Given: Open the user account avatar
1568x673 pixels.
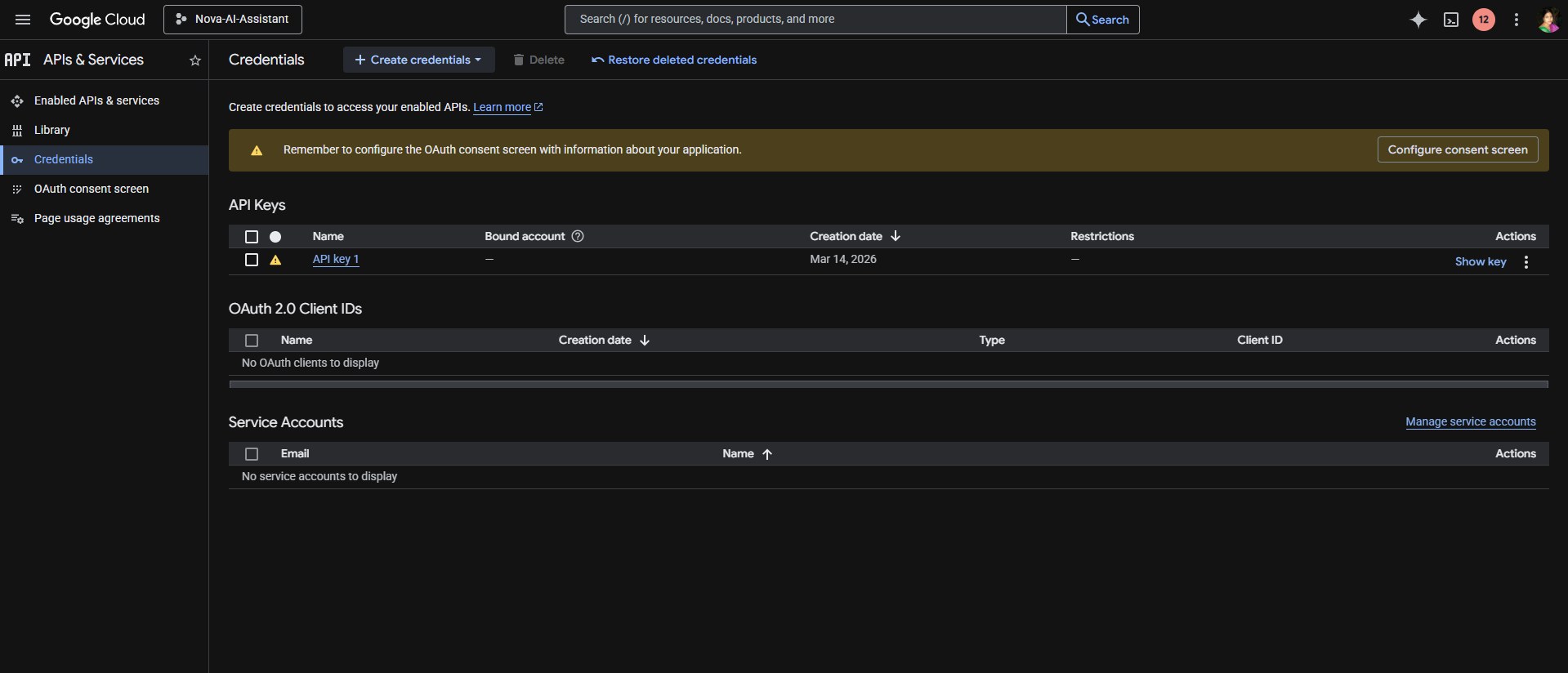Looking at the screenshot, I should pos(1548,20).
